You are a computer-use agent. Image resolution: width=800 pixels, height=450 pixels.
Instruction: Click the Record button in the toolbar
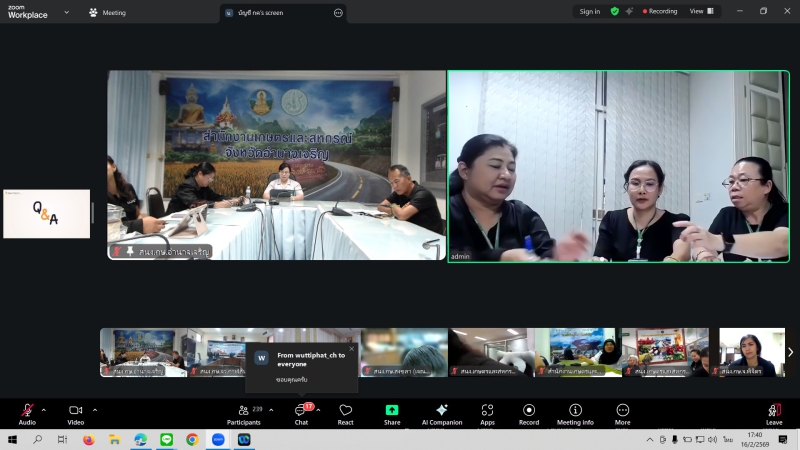tap(529, 411)
